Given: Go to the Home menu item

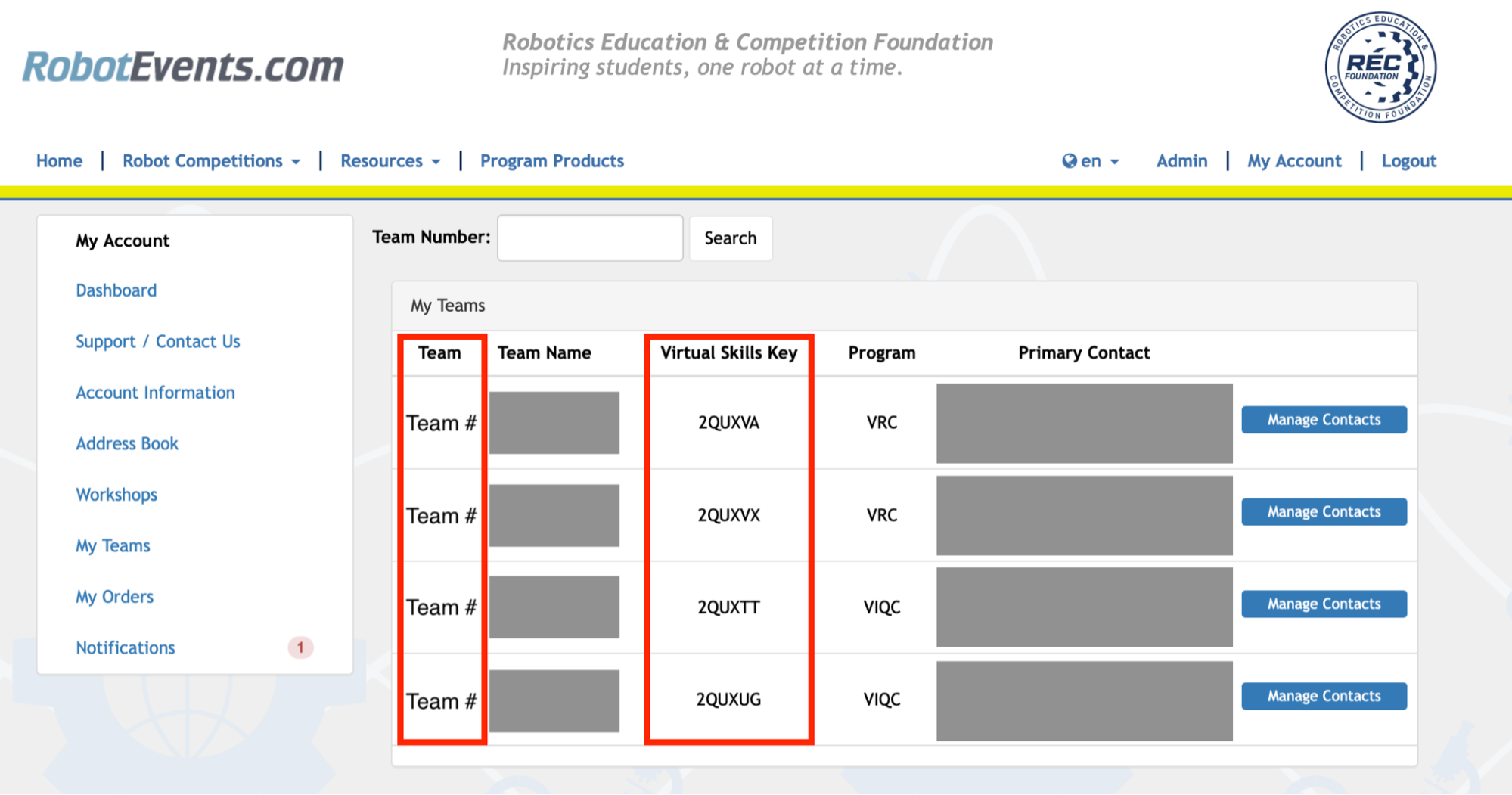Looking at the screenshot, I should click(x=59, y=161).
